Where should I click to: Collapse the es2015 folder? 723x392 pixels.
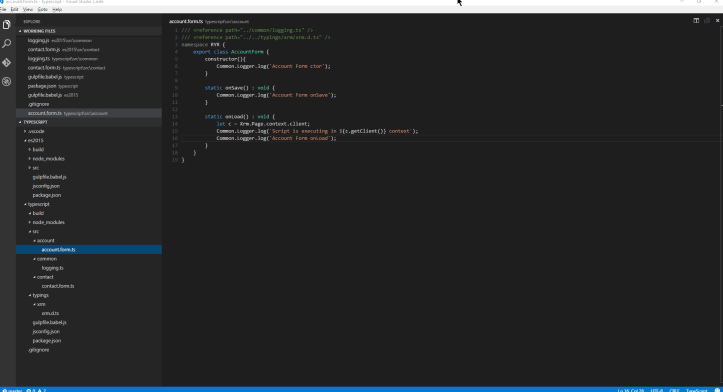[x=89, y=141]
